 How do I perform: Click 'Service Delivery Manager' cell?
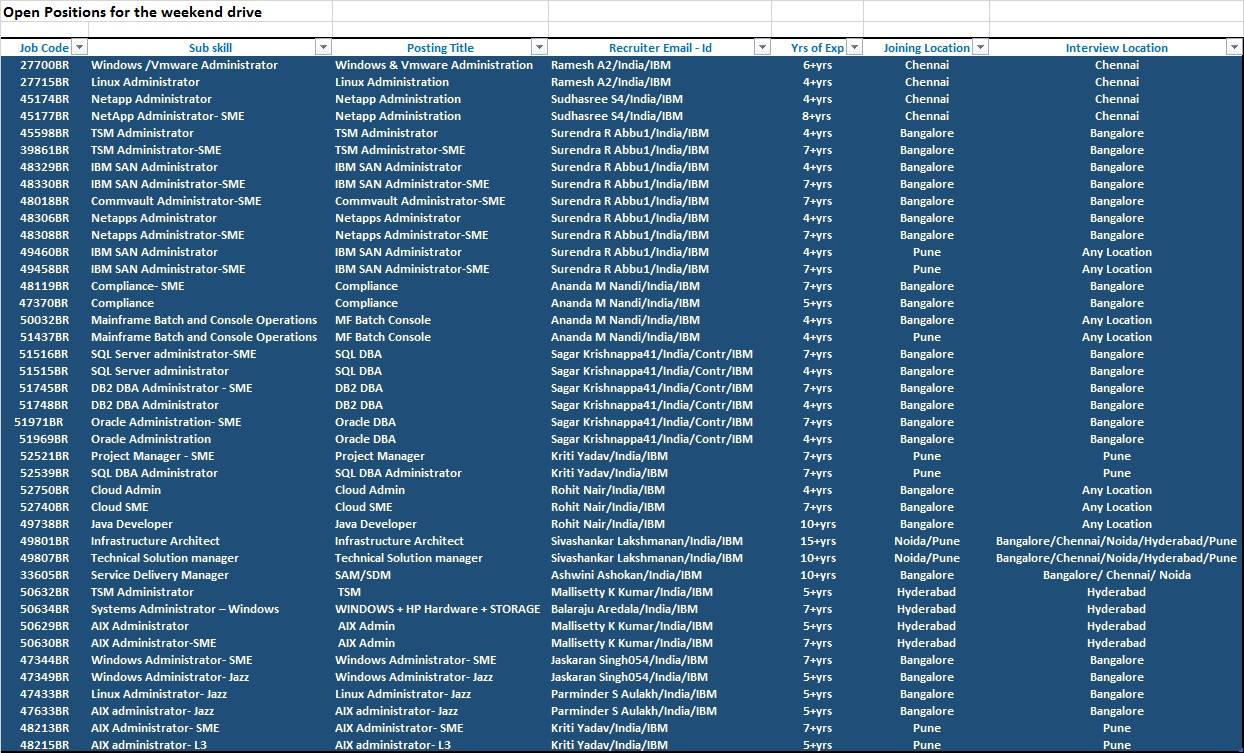159,575
